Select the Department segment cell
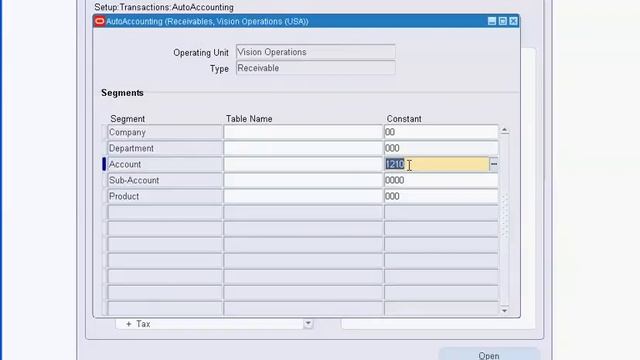640x360 pixels. pyautogui.click(x=165, y=148)
